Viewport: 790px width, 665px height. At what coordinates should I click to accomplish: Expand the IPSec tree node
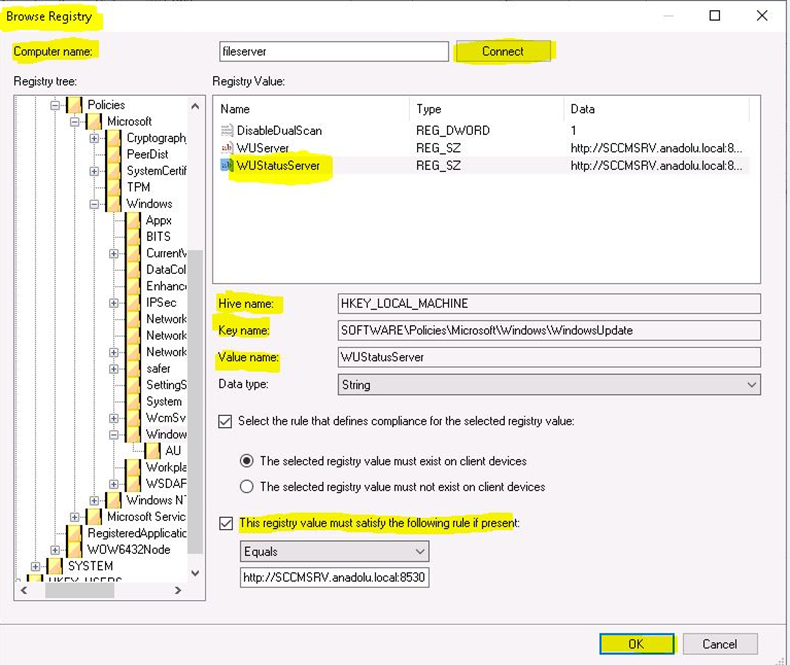click(114, 303)
